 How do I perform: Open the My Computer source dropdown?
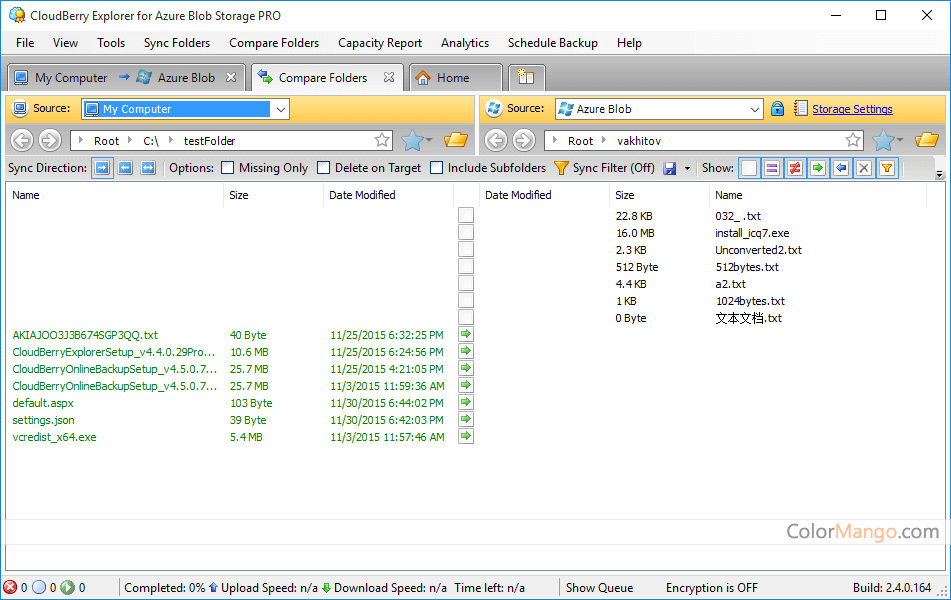pos(279,108)
